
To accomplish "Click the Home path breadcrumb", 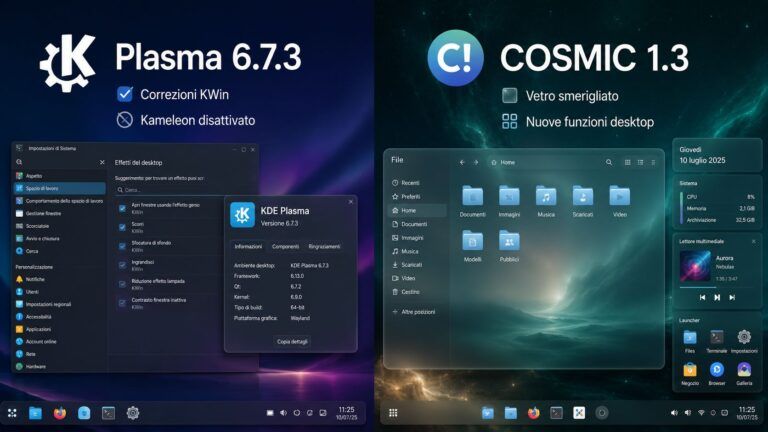I will [x=503, y=162].
